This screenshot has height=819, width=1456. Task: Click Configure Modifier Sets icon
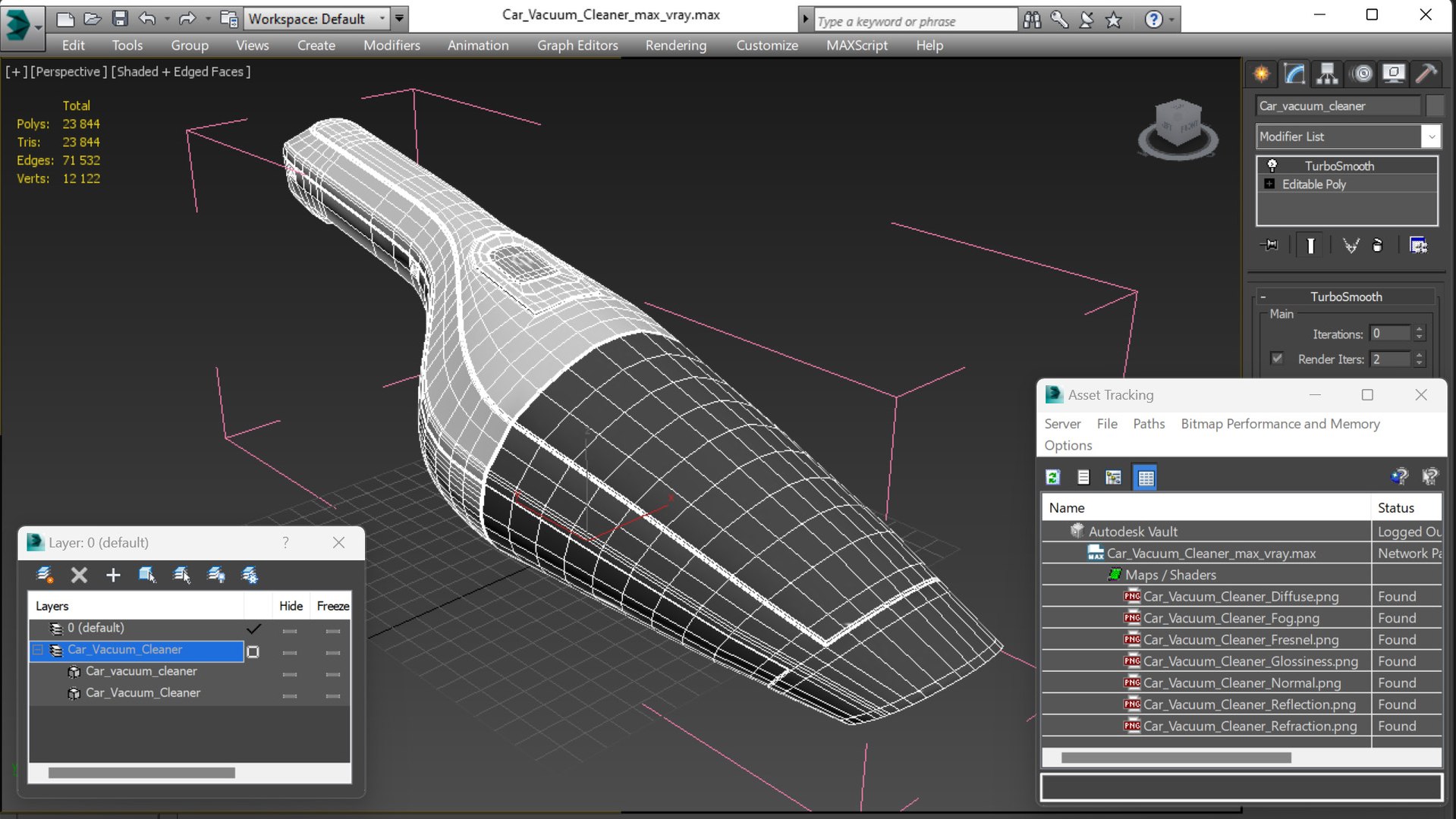(x=1418, y=245)
